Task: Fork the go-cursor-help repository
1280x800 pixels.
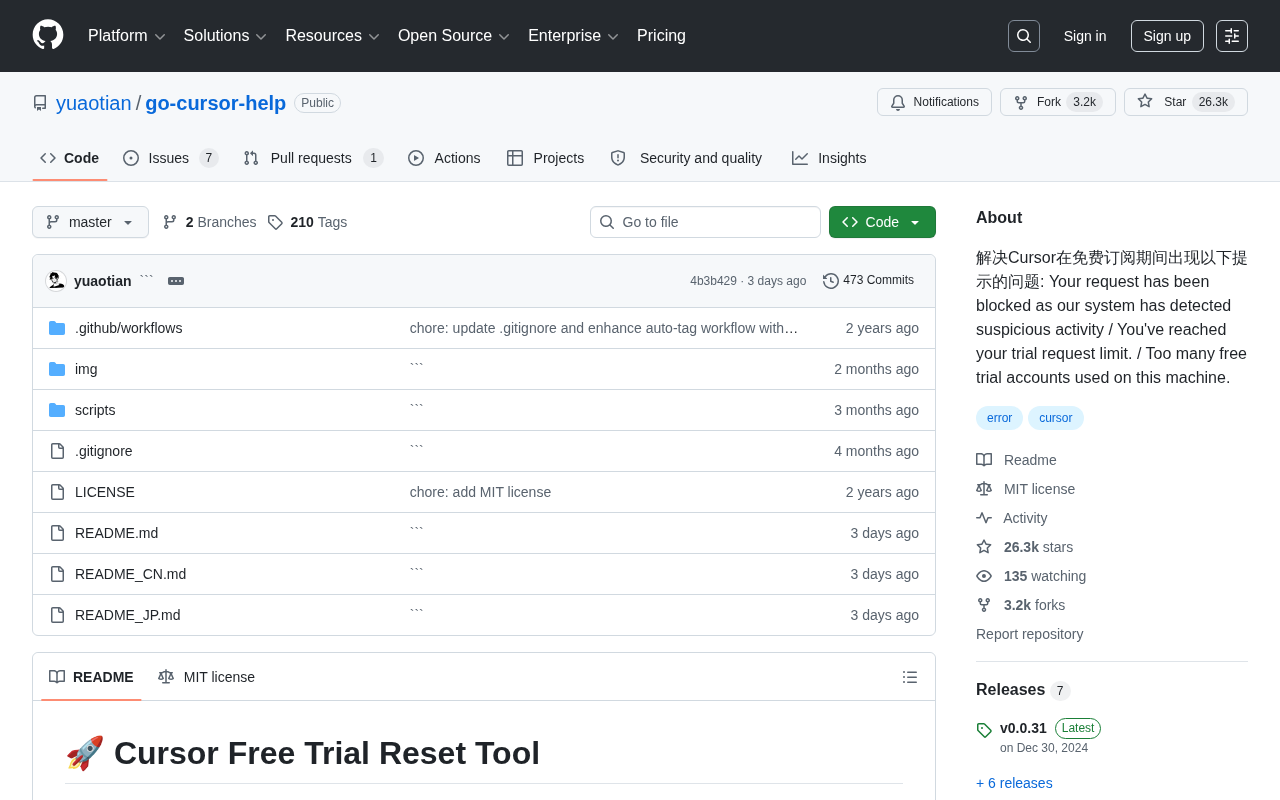Action: pyautogui.click(x=1058, y=102)
